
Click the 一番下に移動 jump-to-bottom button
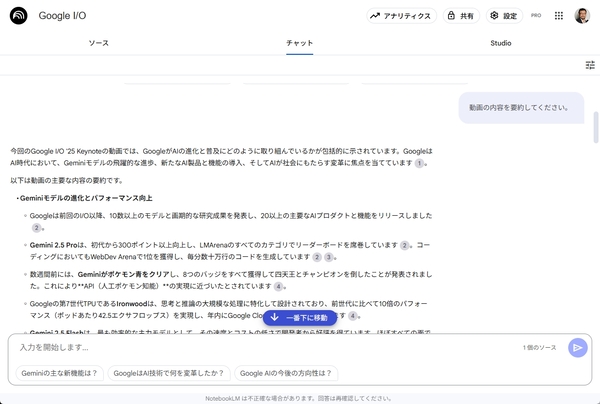click(x=300, y=318)
